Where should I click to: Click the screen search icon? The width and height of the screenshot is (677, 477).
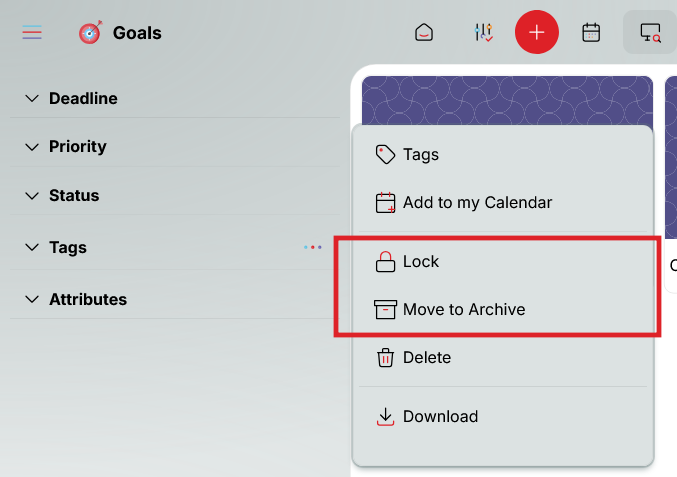click(x=649, y=33)
